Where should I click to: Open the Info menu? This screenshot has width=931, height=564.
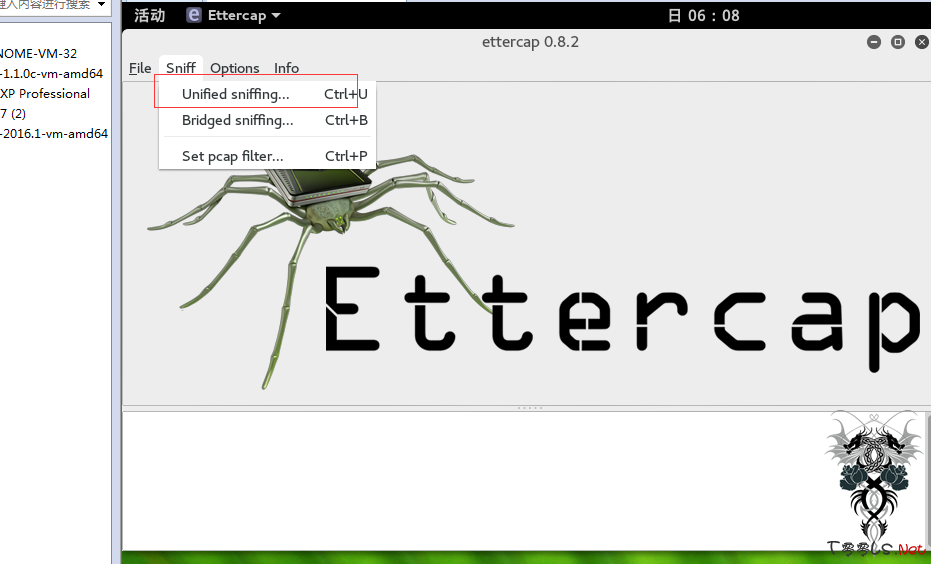coord(286,68)
